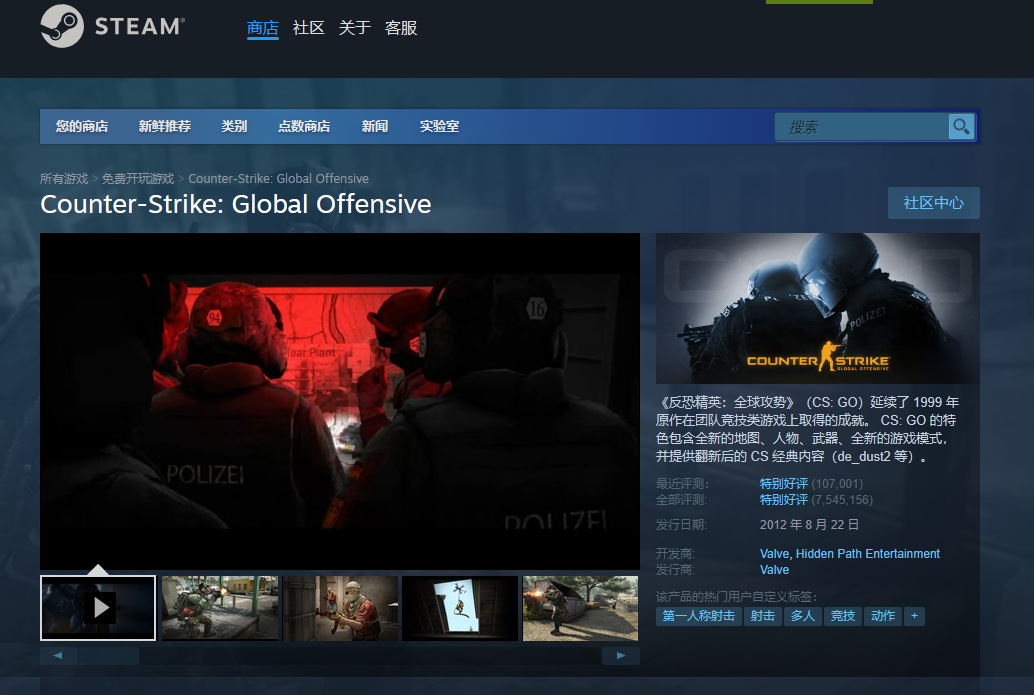Click the main video player area
The height and width of the screenshot is (695, 1034).
340,401
